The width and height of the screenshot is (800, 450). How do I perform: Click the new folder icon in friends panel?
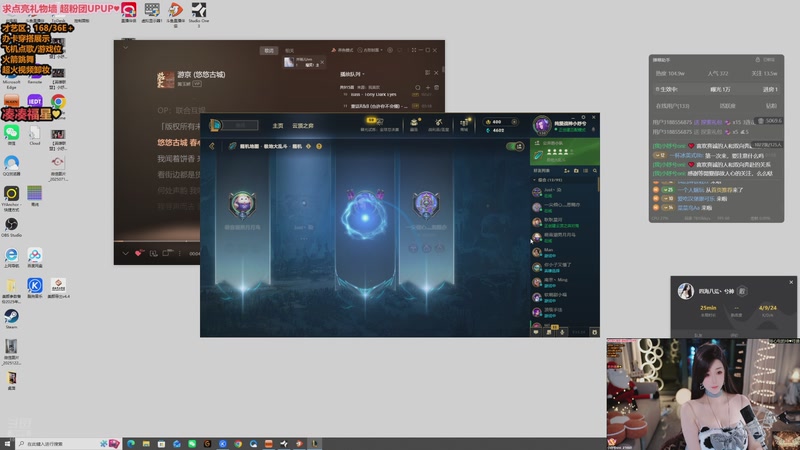(576, 171)
